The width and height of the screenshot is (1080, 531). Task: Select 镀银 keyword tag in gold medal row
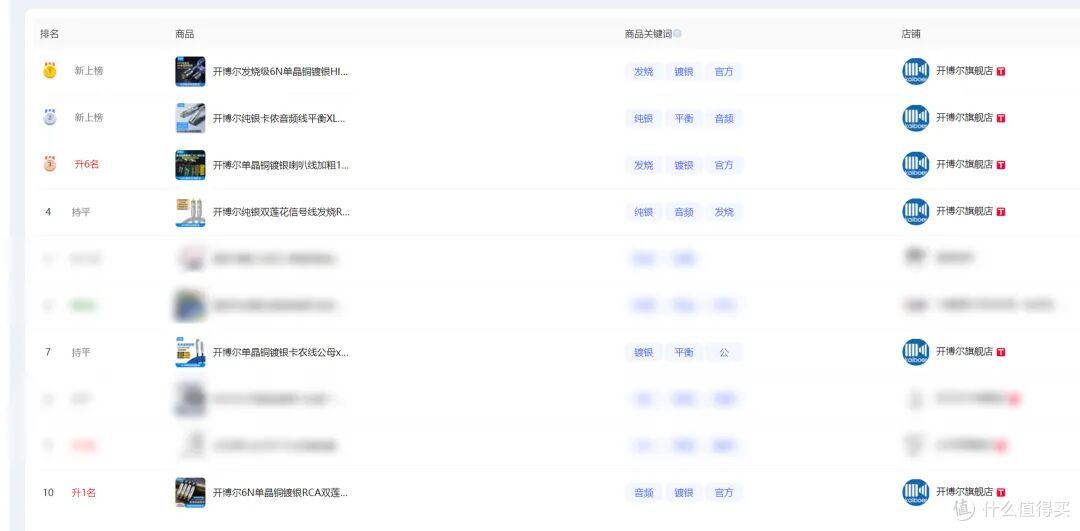[683, 72]
